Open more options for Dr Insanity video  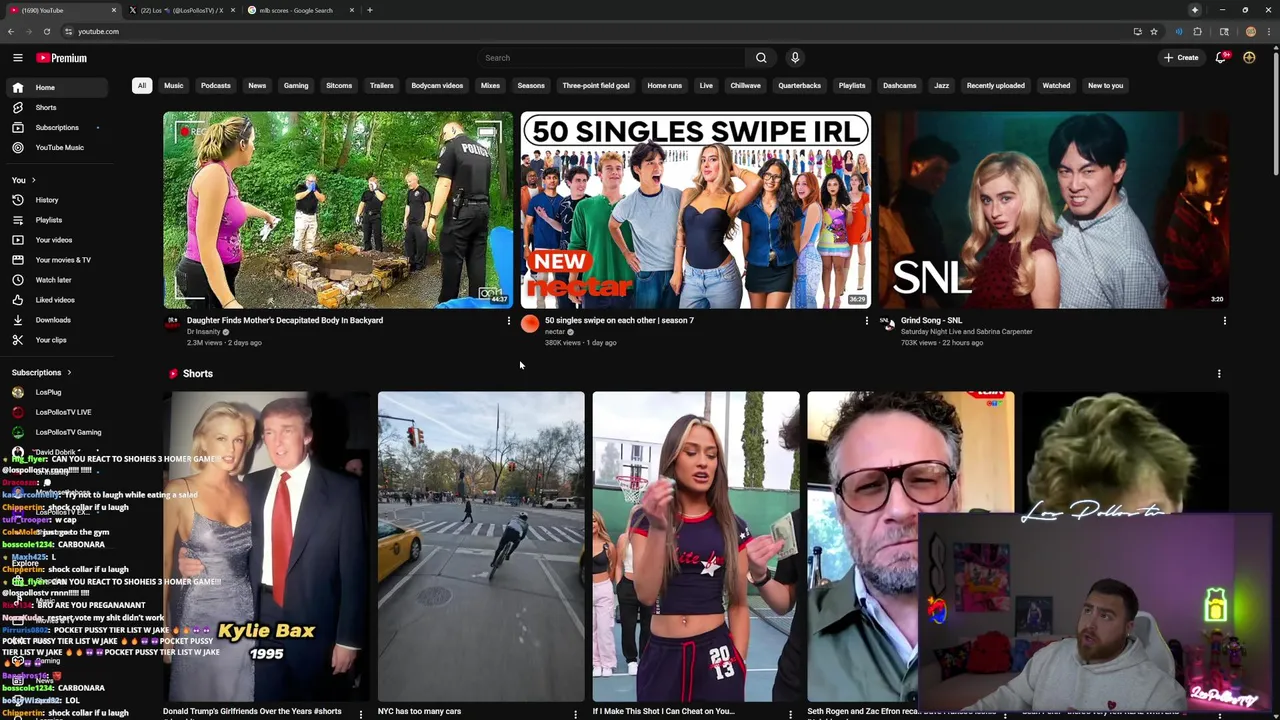coord(508,321)
